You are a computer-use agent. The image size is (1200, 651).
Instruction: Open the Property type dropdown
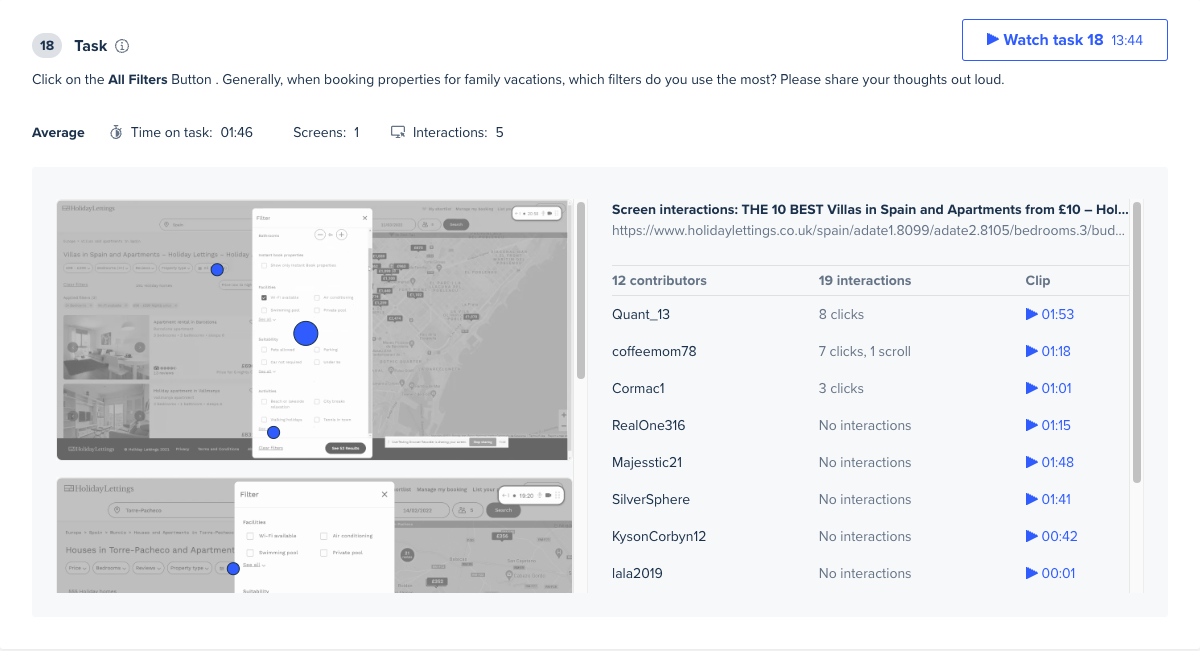pyautogui.click(x=188, y=568)
